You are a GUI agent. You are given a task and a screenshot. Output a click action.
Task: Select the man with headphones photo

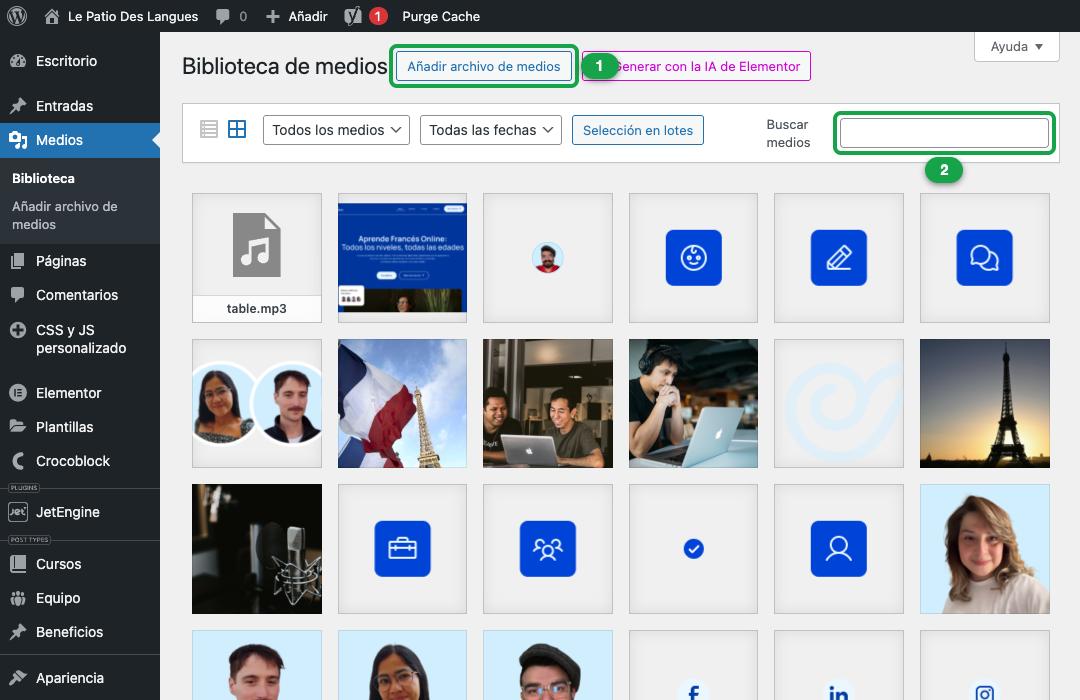tap(694, 403)
